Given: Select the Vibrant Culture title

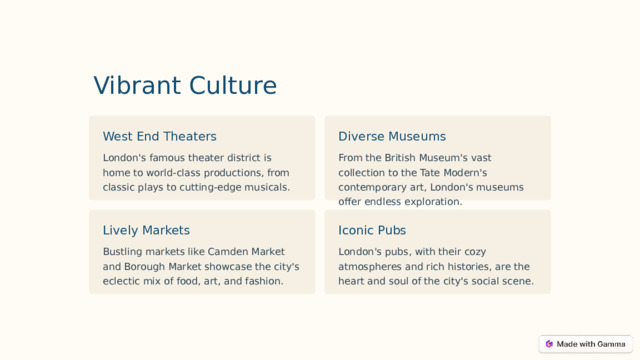Looking at the screenshot, I should (185, 85).
